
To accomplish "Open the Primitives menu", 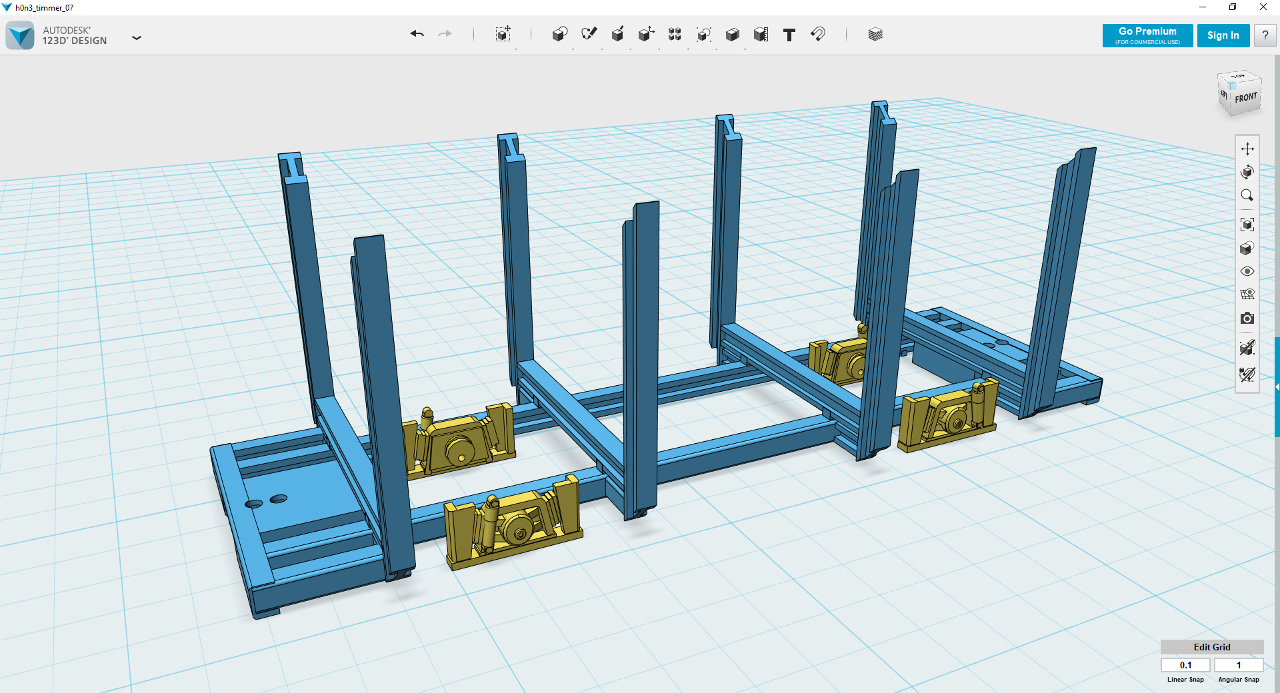I will [560, 34].
